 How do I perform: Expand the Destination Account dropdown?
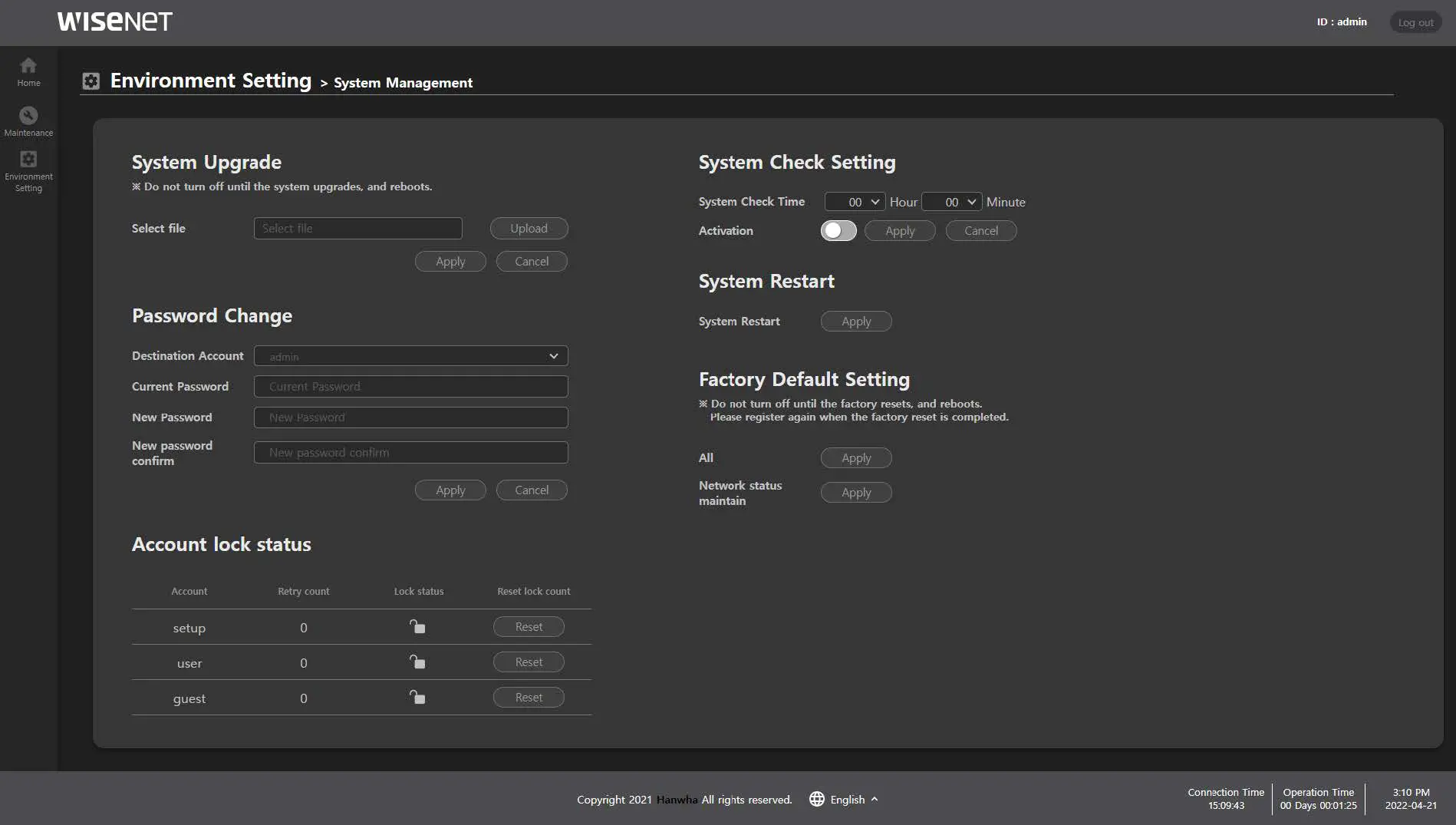(x=410, y=356)
